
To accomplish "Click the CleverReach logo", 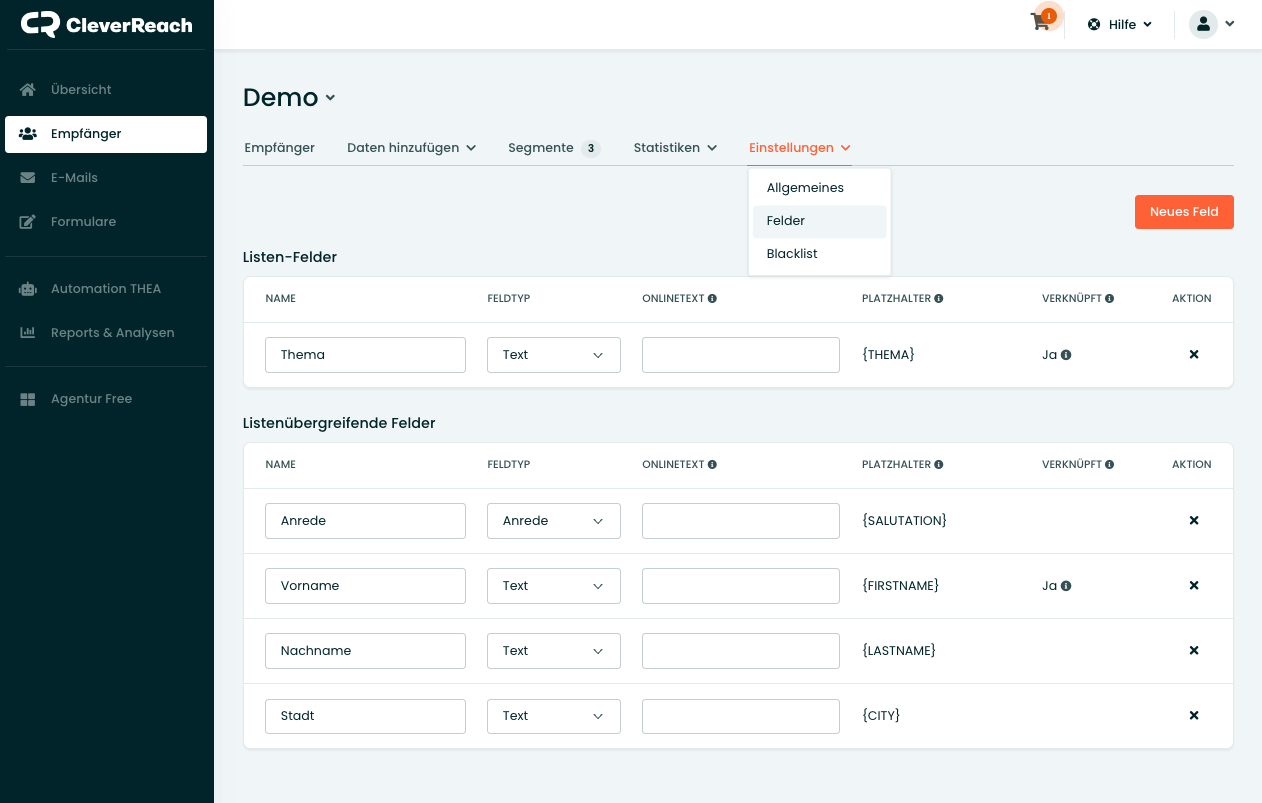I will tap(107, 25).
